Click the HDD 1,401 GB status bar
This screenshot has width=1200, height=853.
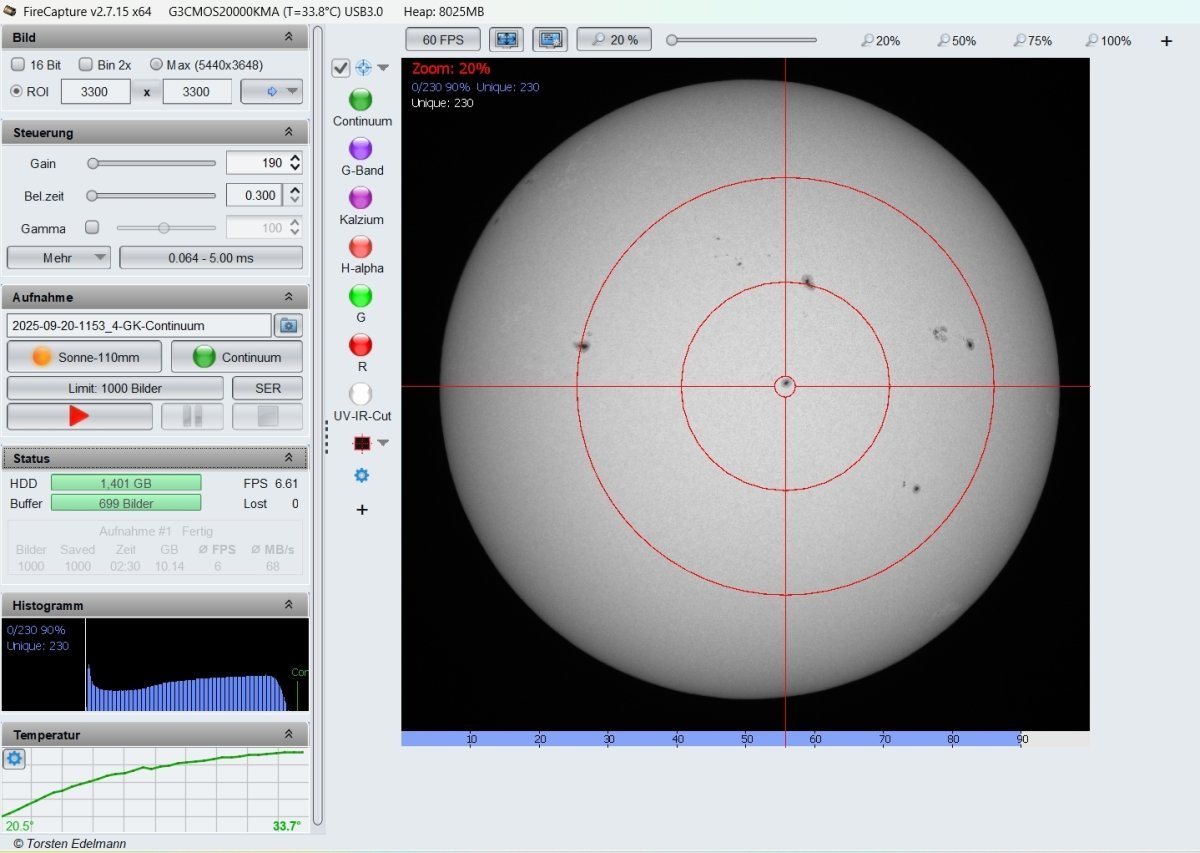[x=126, y=483]
